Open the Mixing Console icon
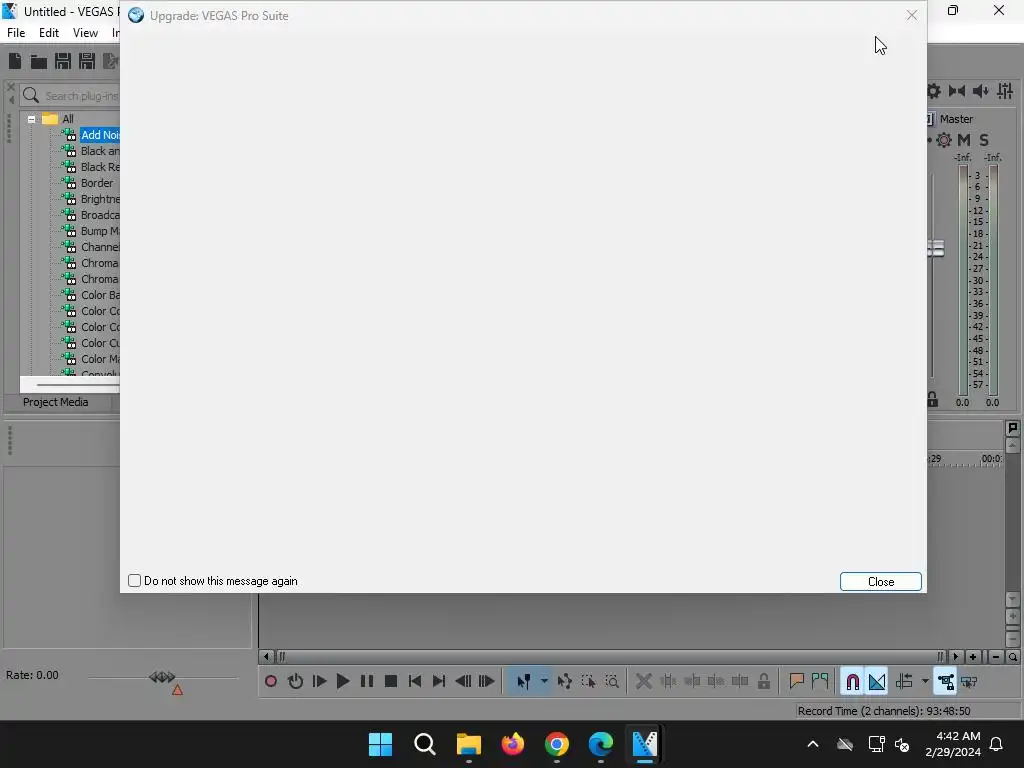1024x768 pixels. tap(1005, 91)
